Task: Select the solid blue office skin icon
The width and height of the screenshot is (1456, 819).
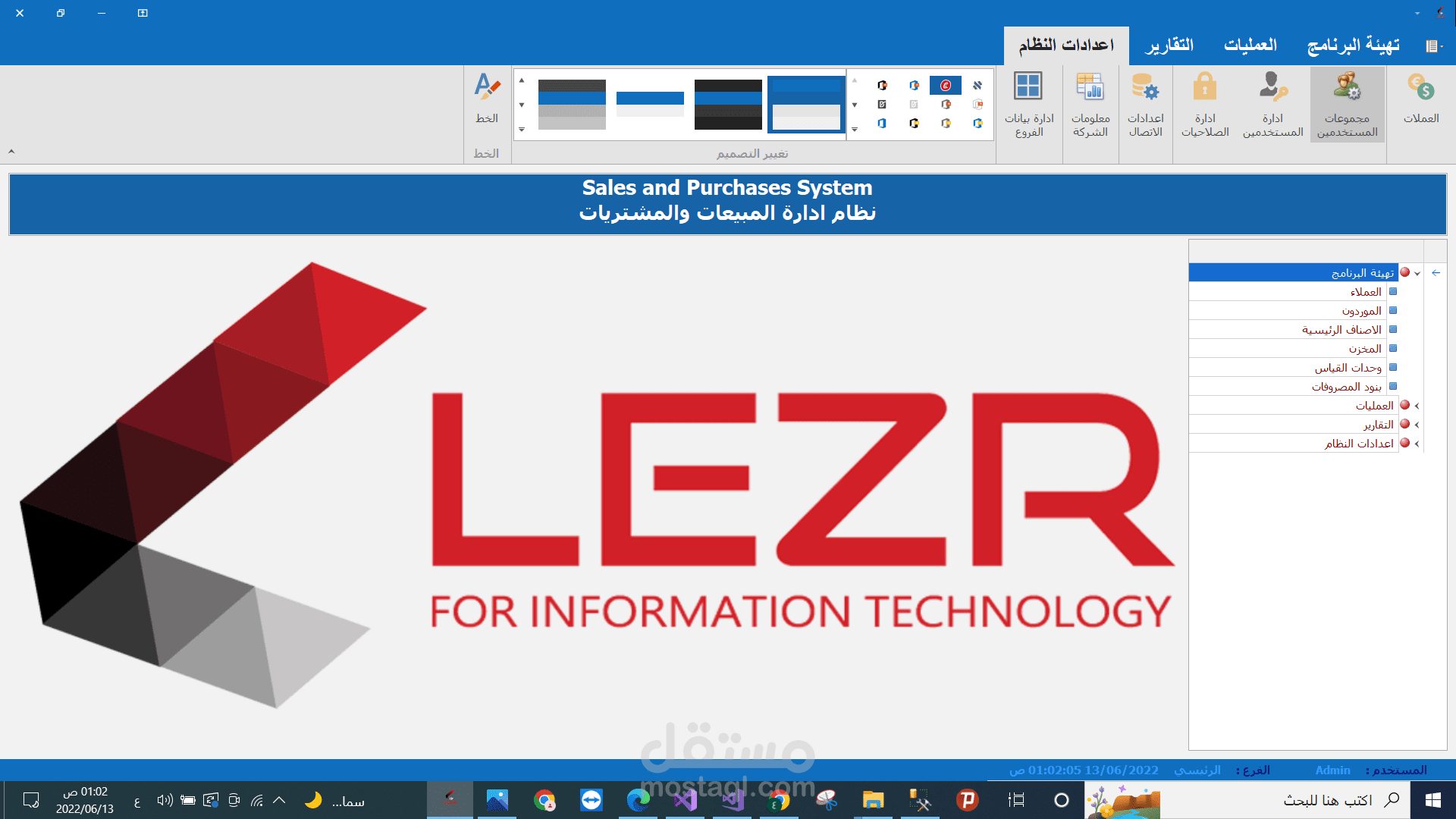Action: (882, 123)
